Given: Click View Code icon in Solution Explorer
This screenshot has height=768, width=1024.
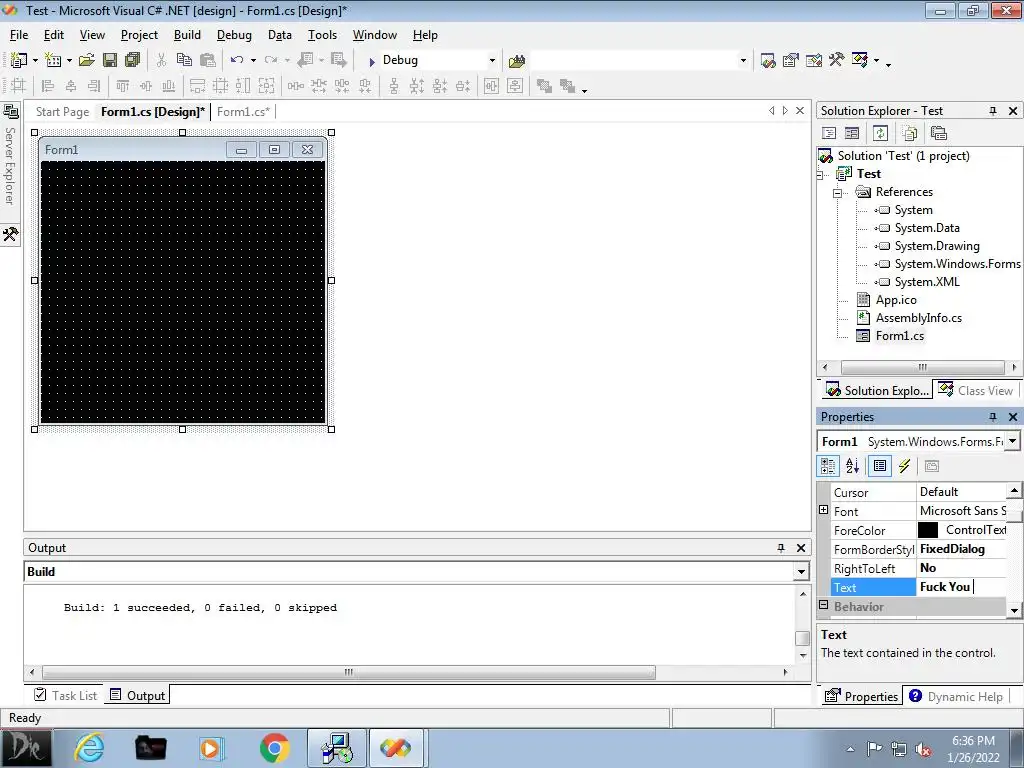Looking at the screenshot, I should click(829, 133).
